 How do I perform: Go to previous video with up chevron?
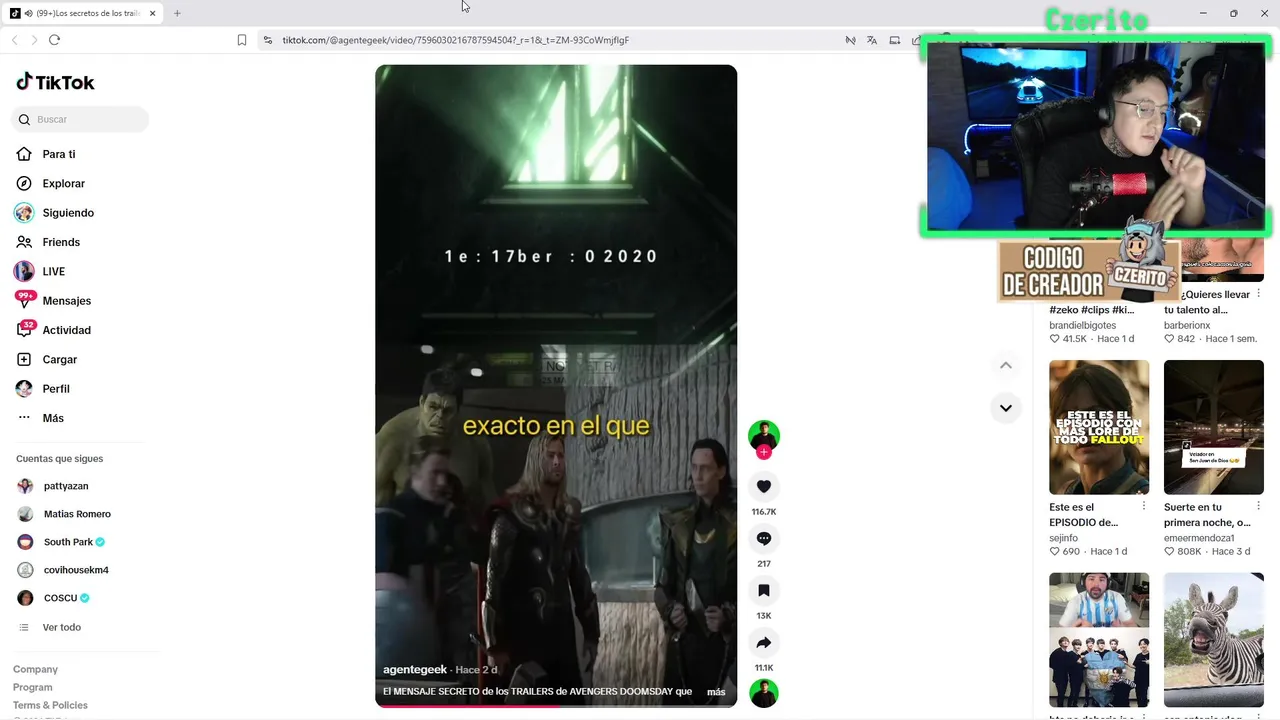pos(1006,365)
